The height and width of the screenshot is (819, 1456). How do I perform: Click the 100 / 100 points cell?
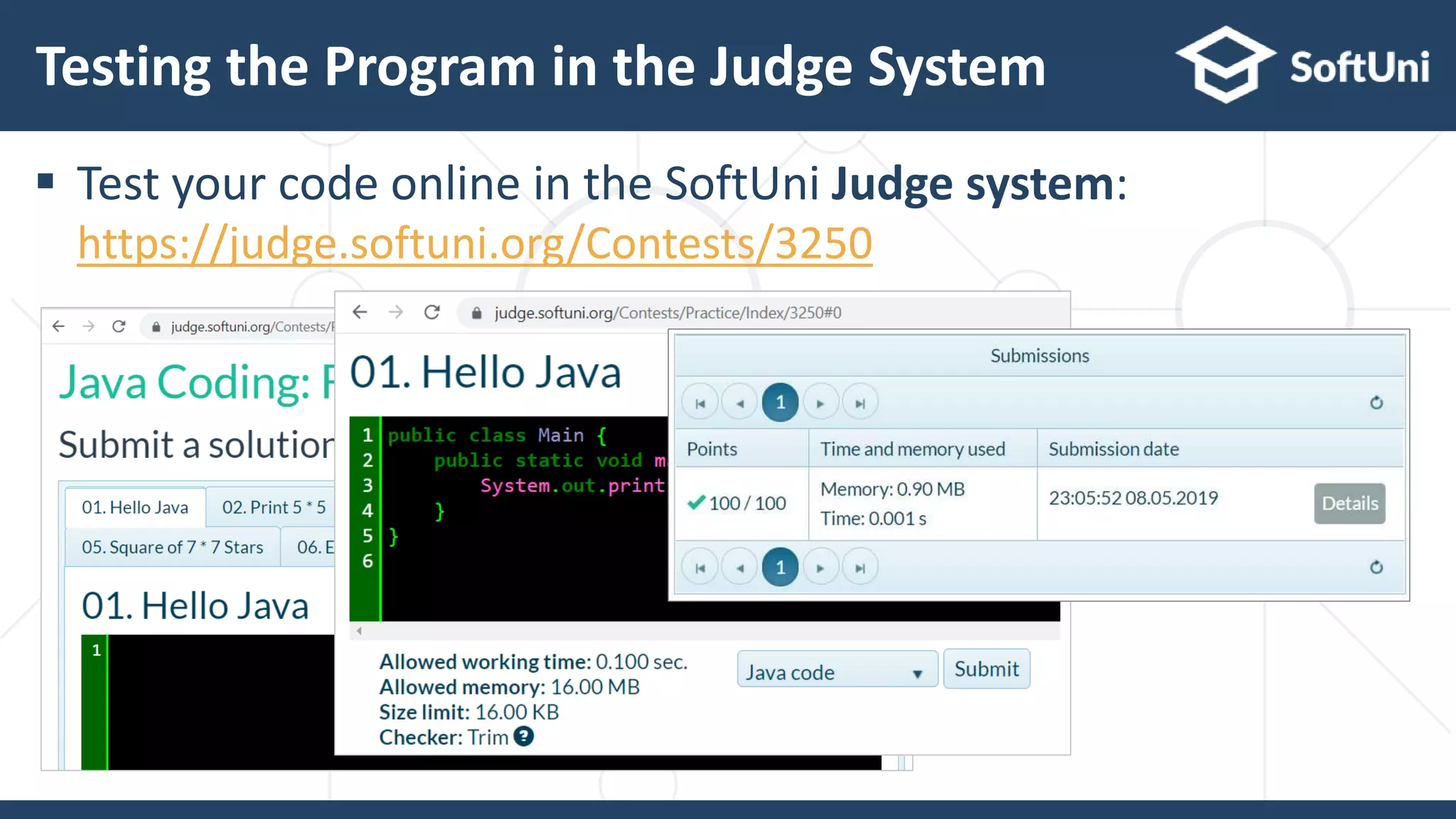click(742, 503)
